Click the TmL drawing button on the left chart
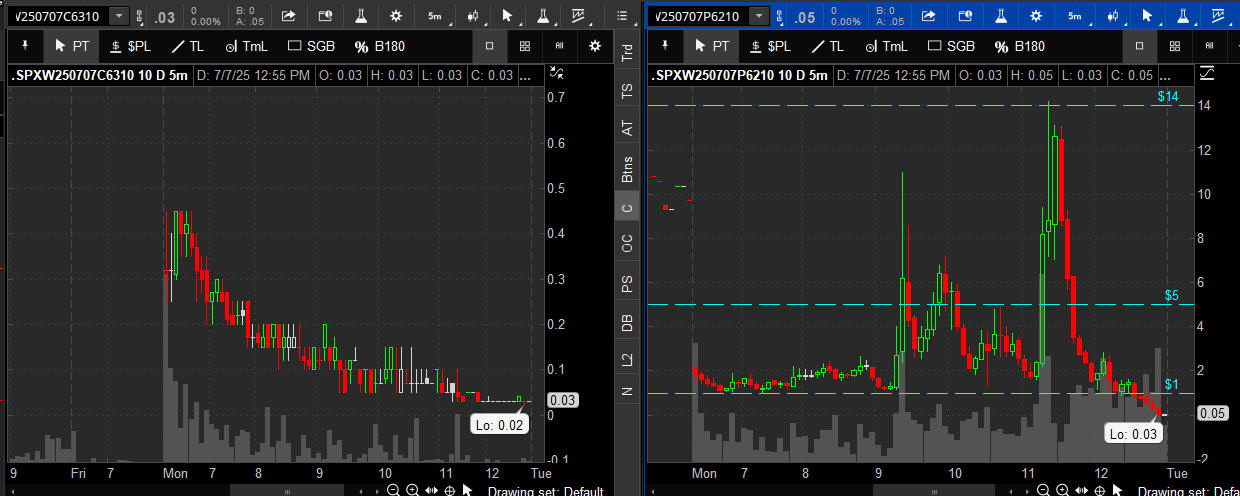1240x496 pixels. (246, 46)
